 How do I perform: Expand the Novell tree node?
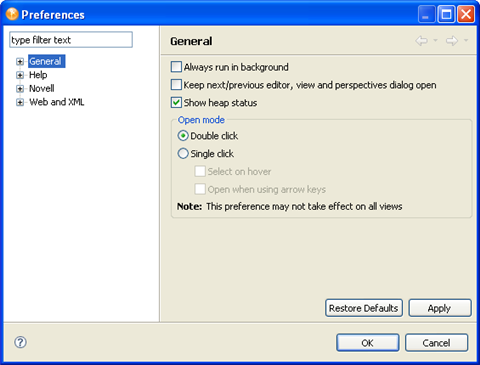pyautogui.click(x=20, y=89)
